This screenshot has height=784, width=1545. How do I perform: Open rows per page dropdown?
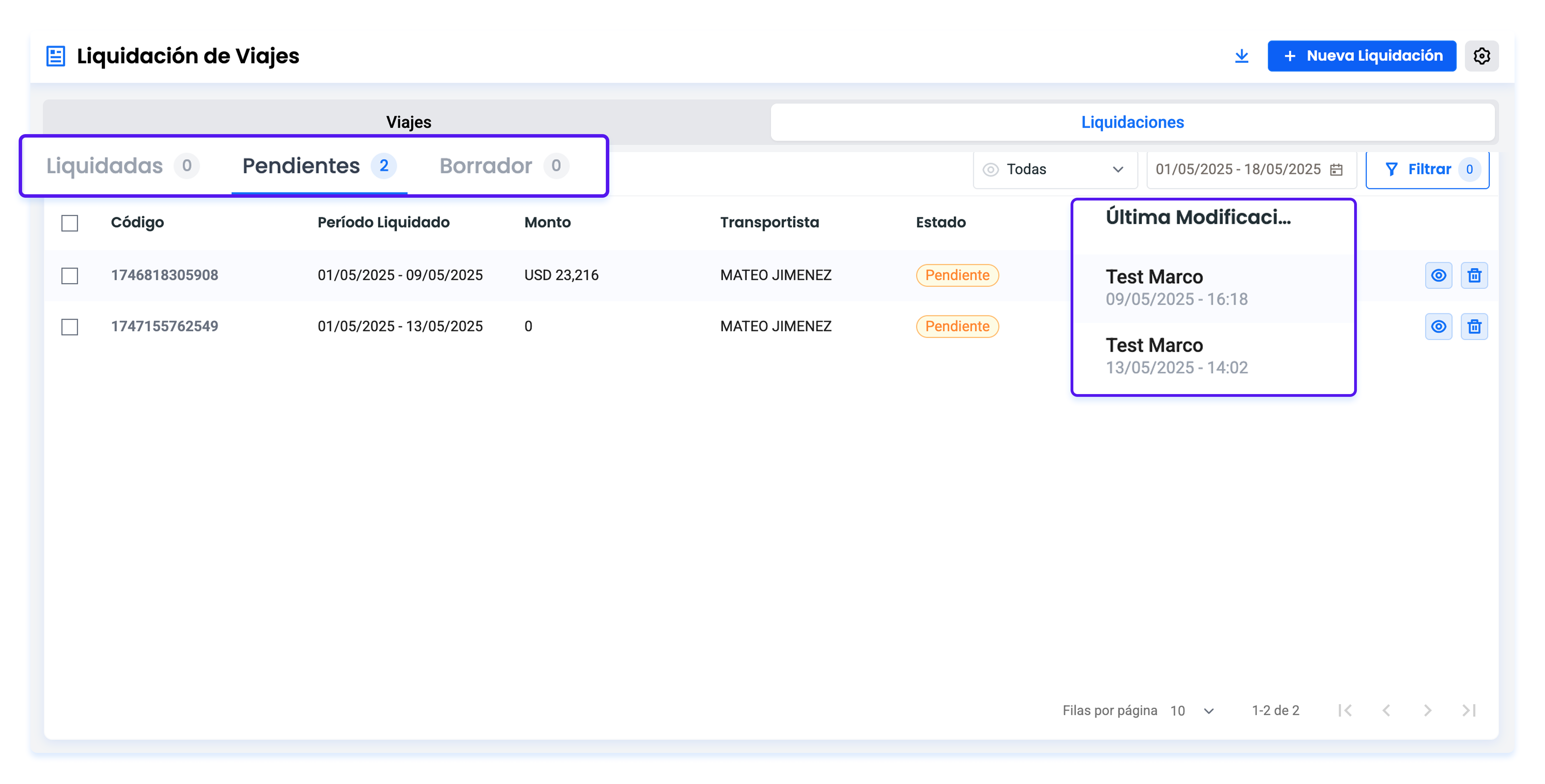click(x=1192, y=710)
